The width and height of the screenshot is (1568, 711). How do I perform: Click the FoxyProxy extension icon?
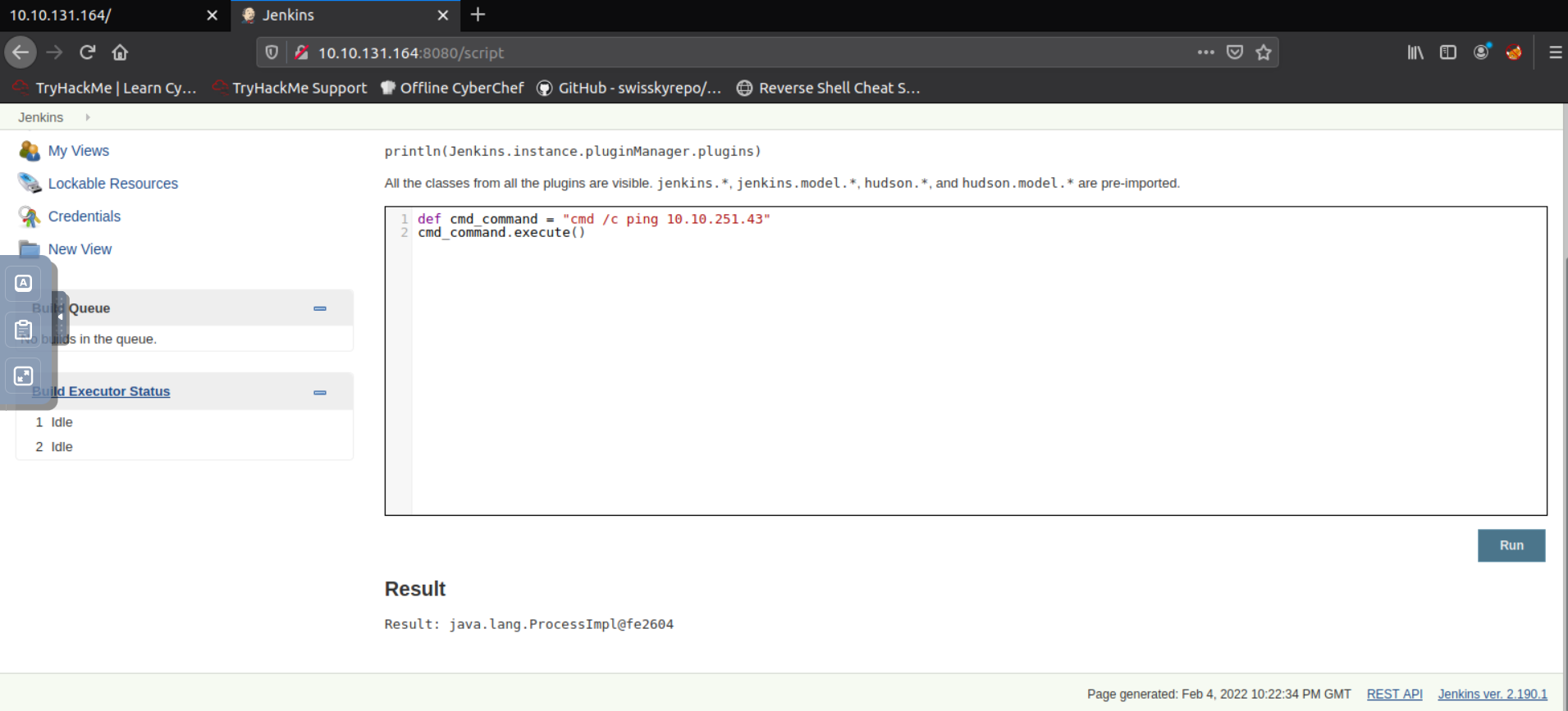1514,52
